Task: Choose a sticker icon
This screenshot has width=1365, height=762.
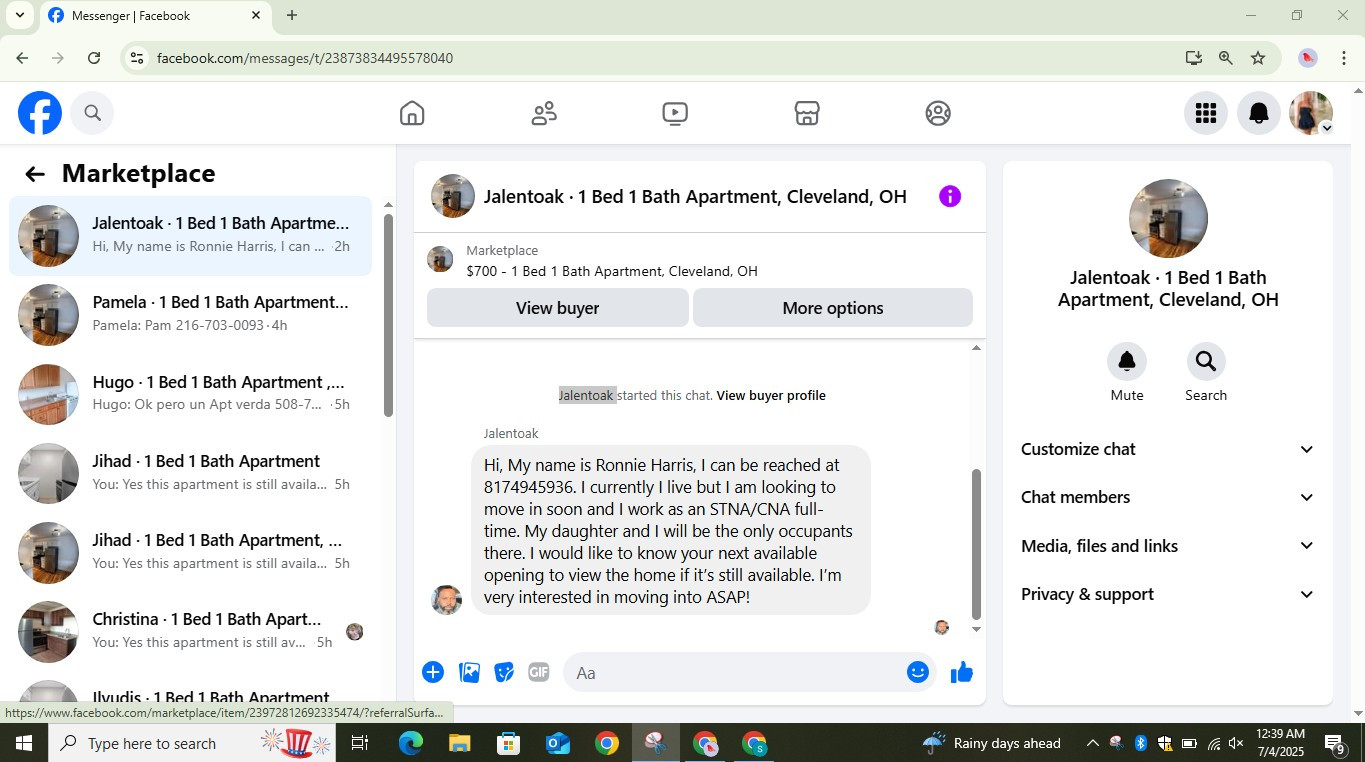Action: [x=504, y=672]
